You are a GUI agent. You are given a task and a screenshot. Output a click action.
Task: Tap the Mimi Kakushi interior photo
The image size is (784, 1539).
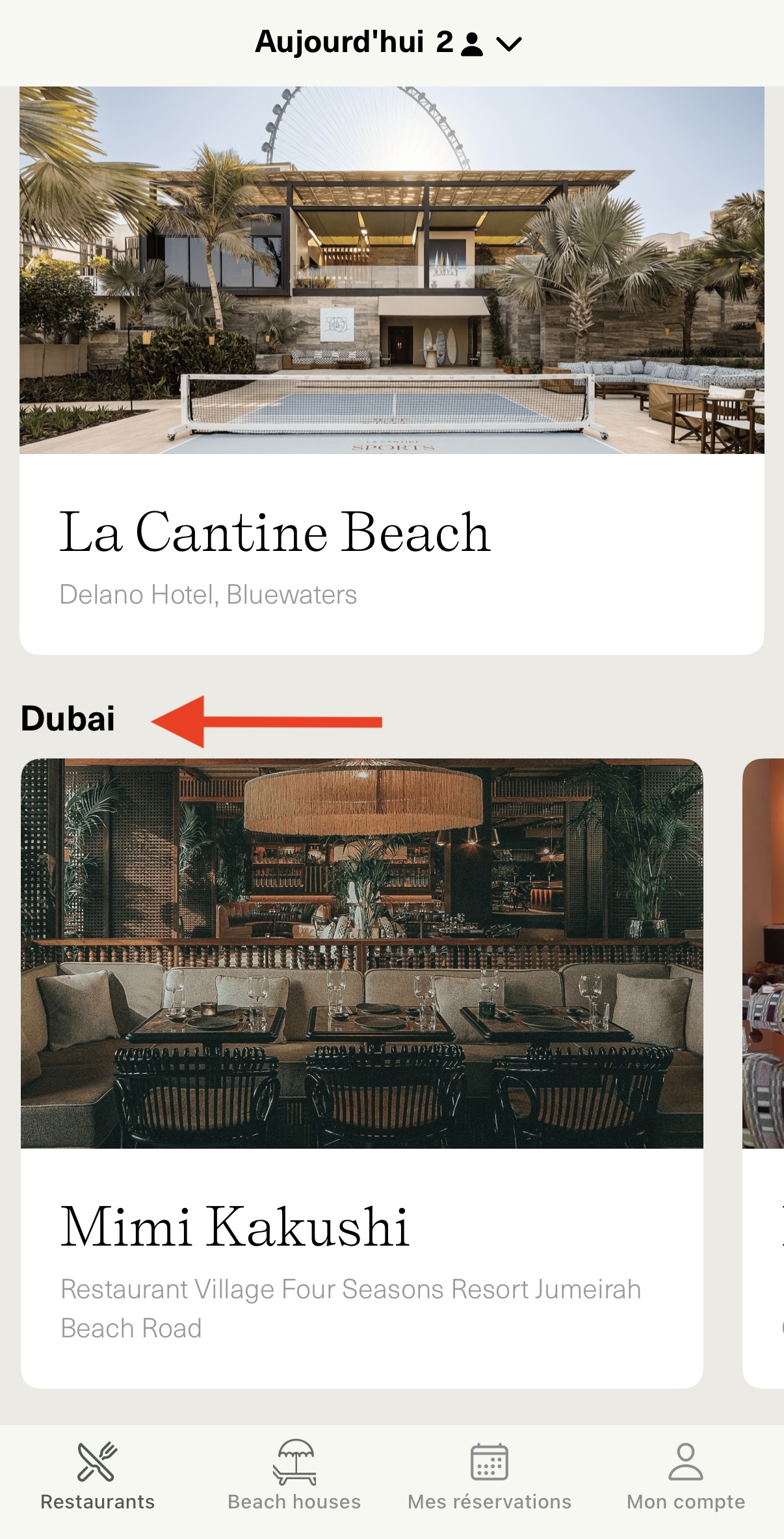(362, 953)
